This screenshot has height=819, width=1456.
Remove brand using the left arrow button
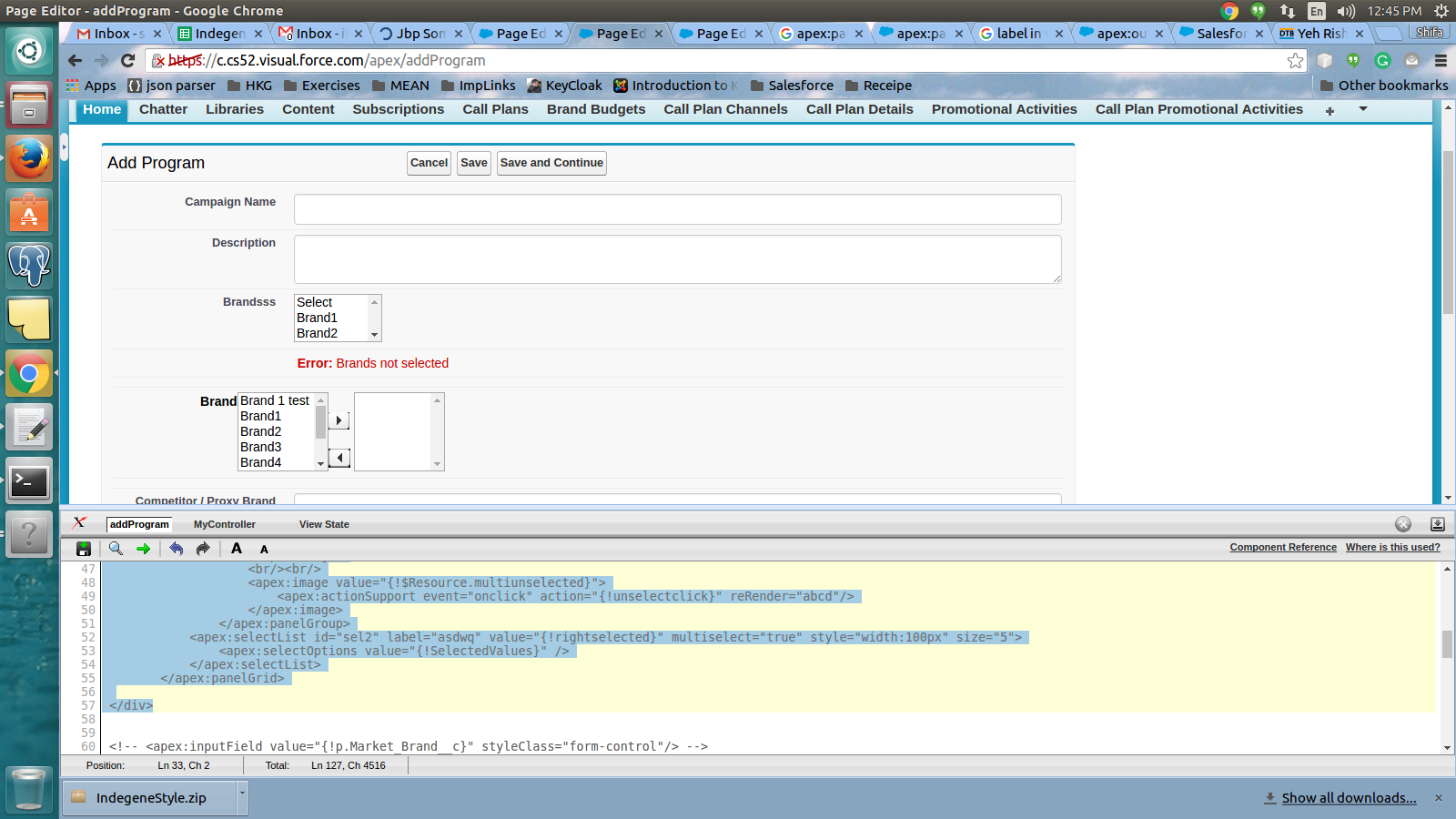pos(339,458)
